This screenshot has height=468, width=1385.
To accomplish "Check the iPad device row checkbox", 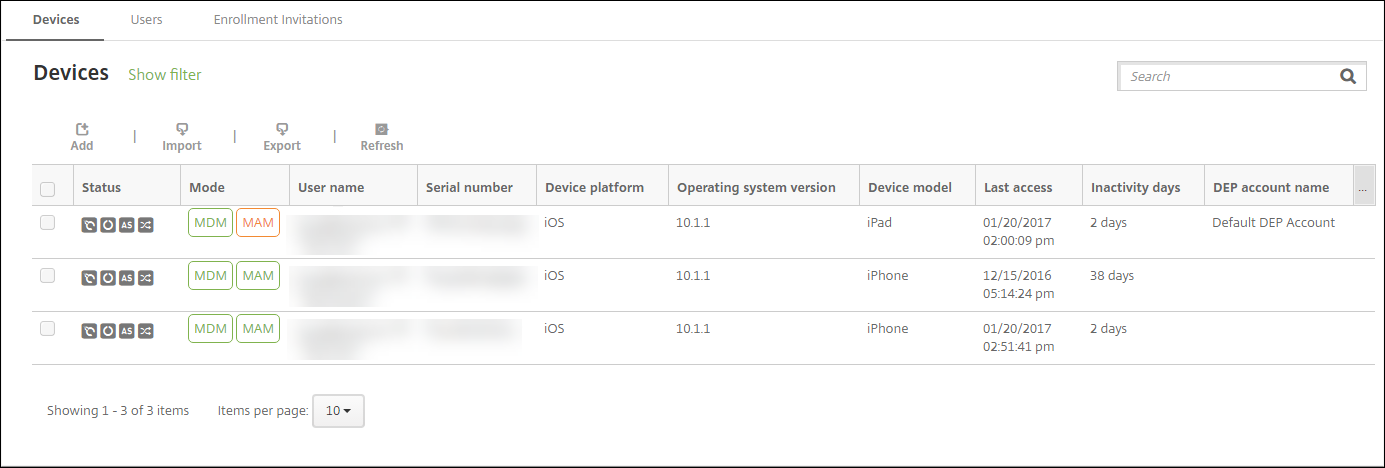I will coord(48,223).
